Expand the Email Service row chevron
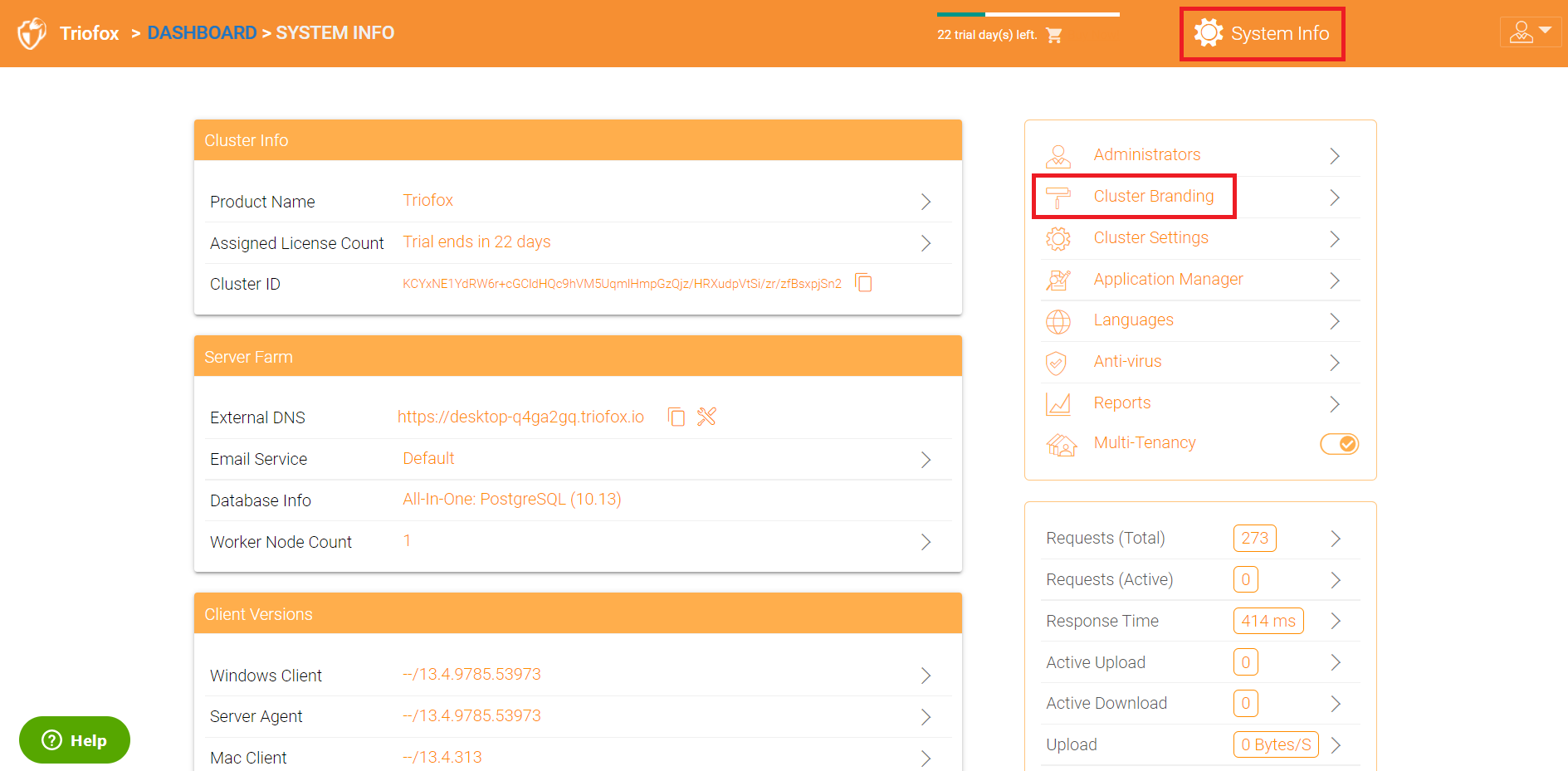 click(926, 460)
